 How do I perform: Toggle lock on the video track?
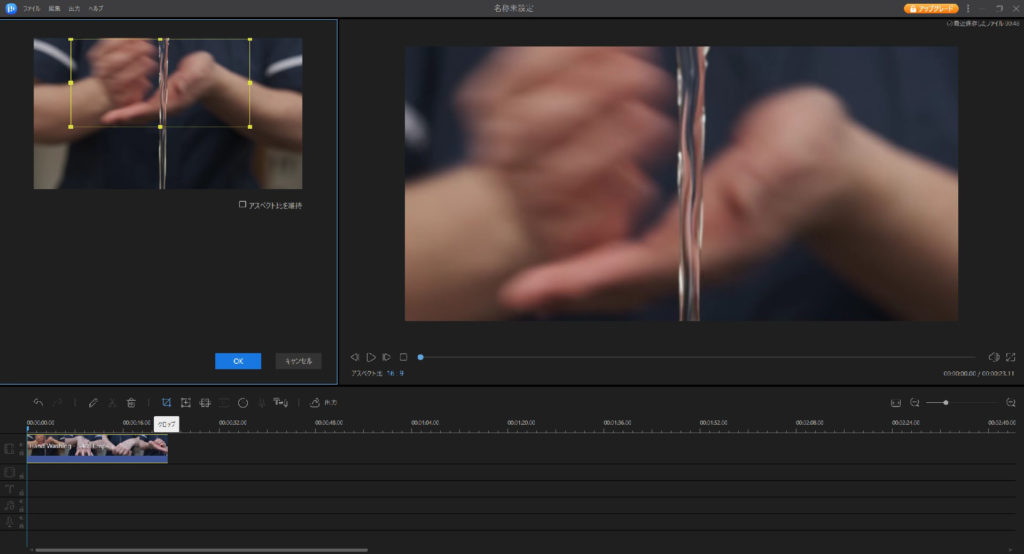coord(21,452)
